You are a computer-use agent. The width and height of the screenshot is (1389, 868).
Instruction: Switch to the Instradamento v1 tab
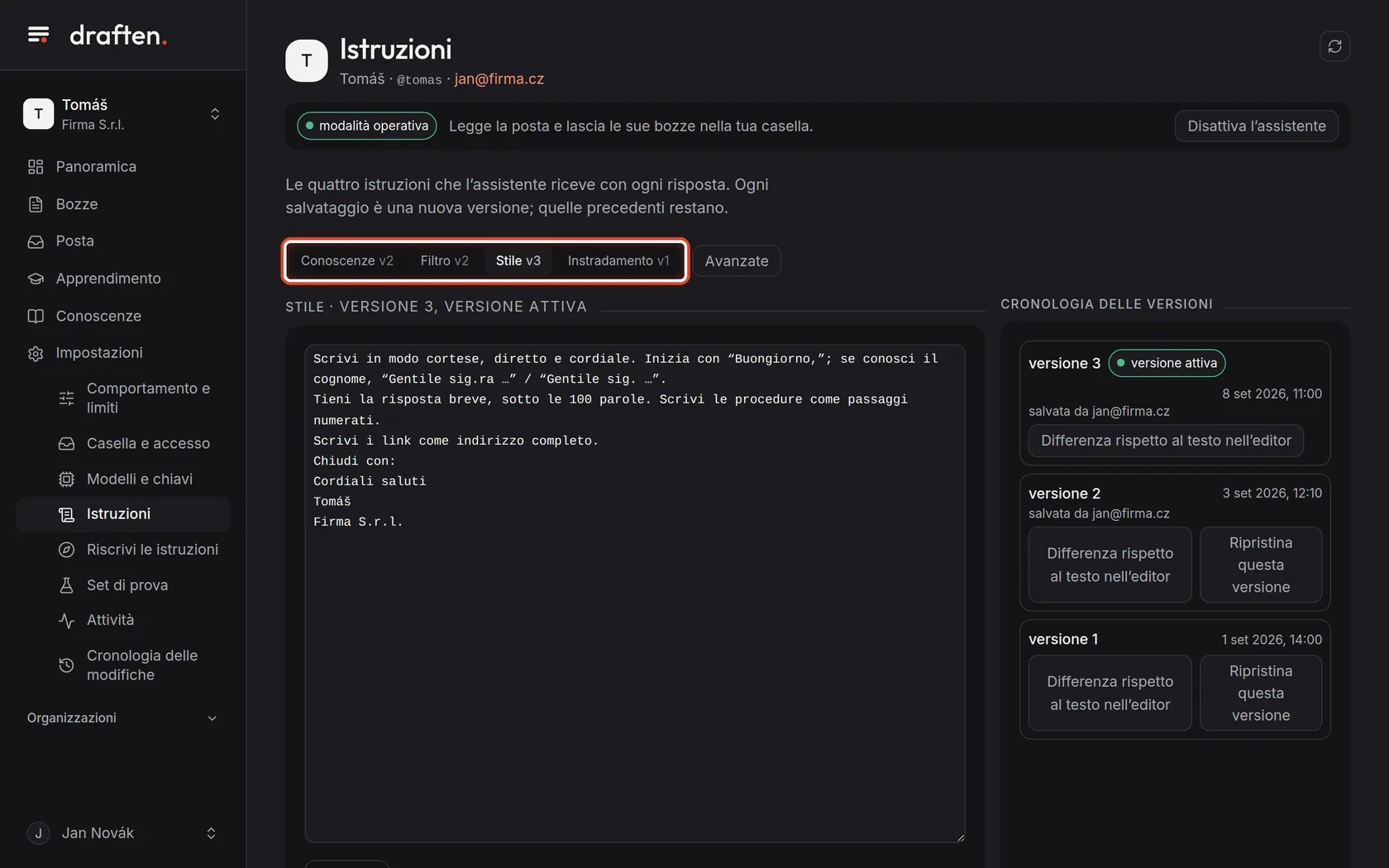pyautogui.click(x=618, y=261)
